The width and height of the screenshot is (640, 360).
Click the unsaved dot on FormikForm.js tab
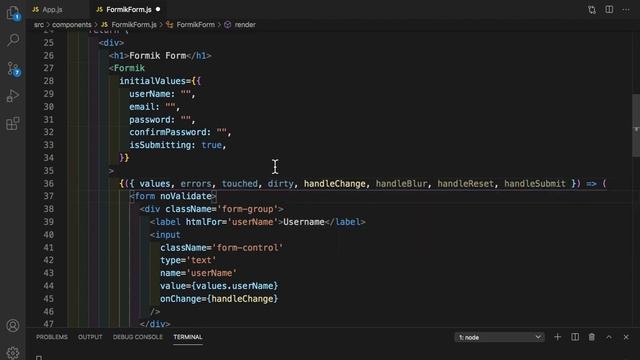click(x=158, y=9)
